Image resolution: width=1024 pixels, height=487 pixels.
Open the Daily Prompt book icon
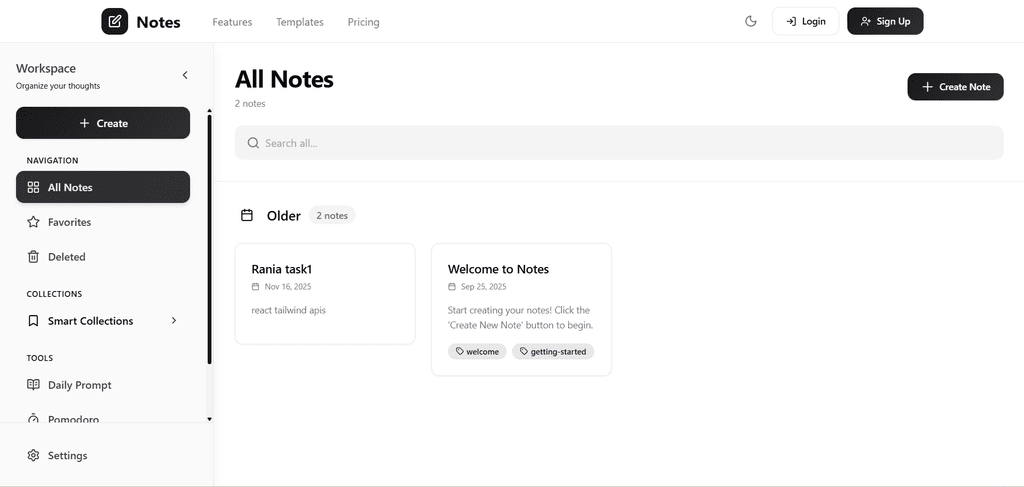click(33, 385)
